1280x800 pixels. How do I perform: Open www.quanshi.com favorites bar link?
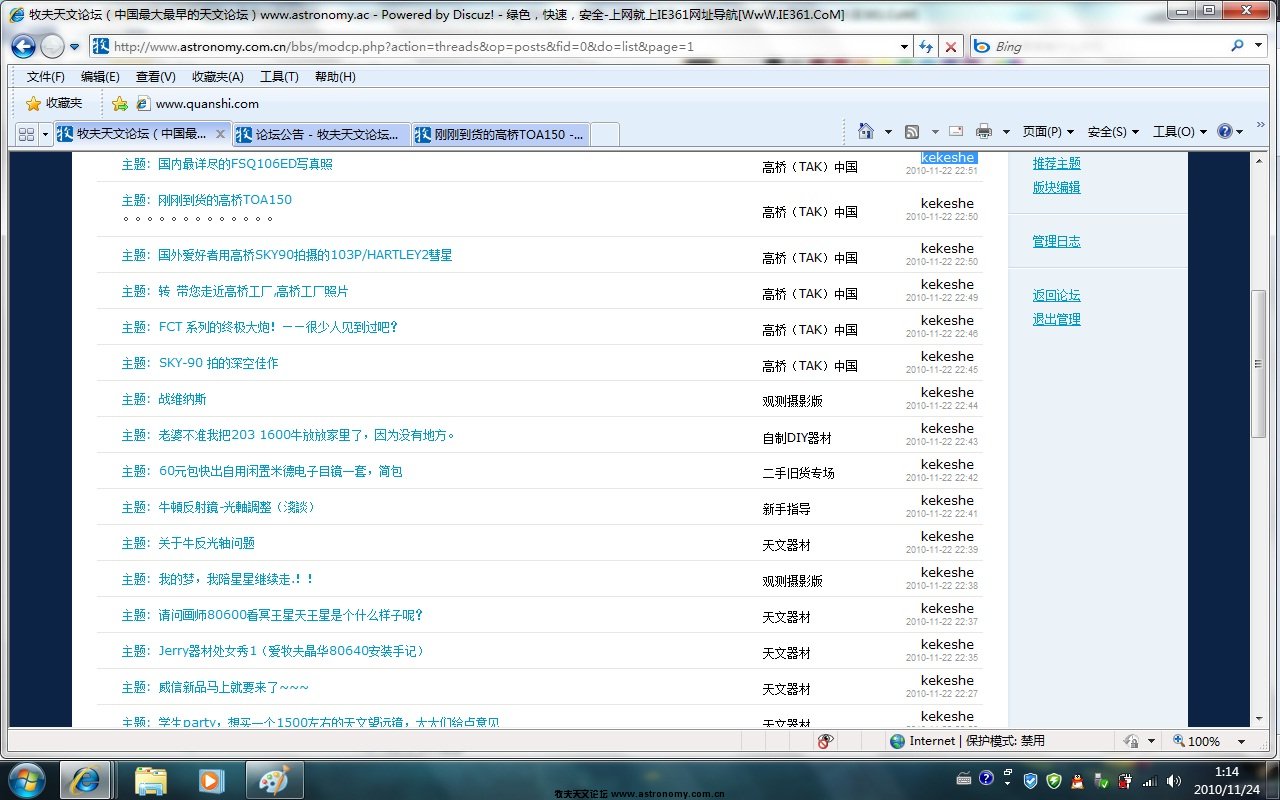click(x=197, y=103)
